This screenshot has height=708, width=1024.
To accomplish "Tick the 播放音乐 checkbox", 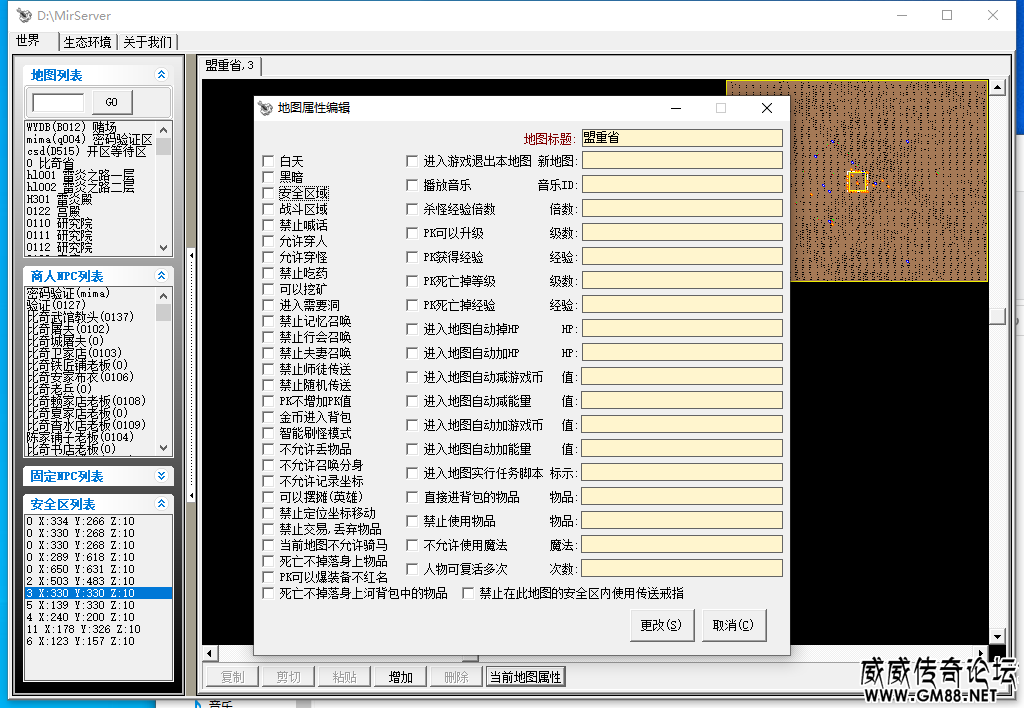I will (x=412, y=185).
